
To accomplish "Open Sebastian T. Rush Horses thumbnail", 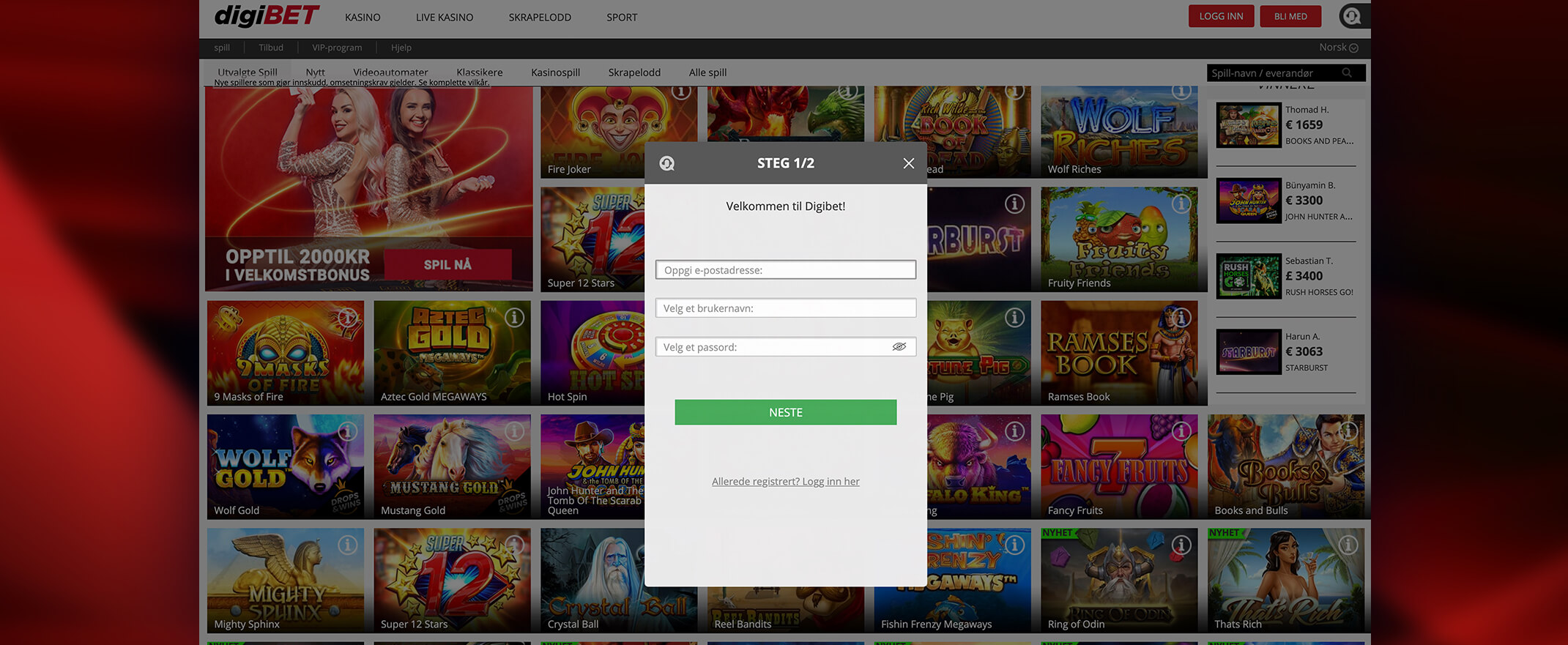I will [x=1249, y=276].
